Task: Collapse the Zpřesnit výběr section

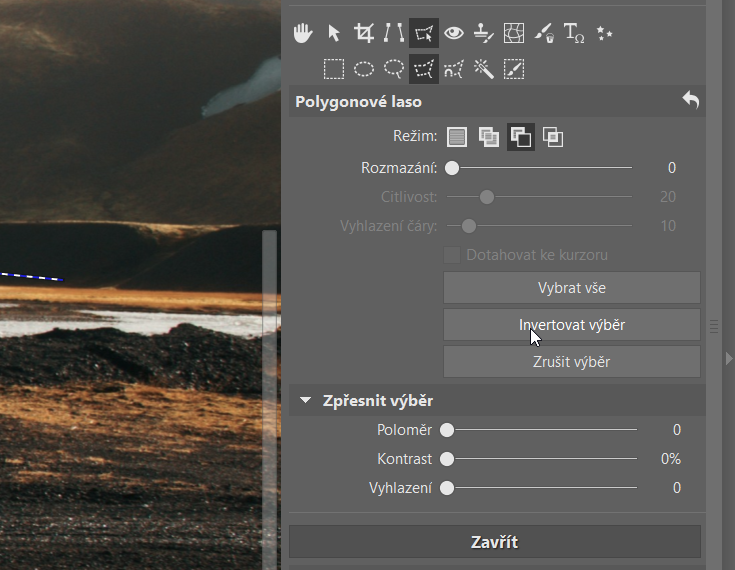Action: click(x=306, y=401)
